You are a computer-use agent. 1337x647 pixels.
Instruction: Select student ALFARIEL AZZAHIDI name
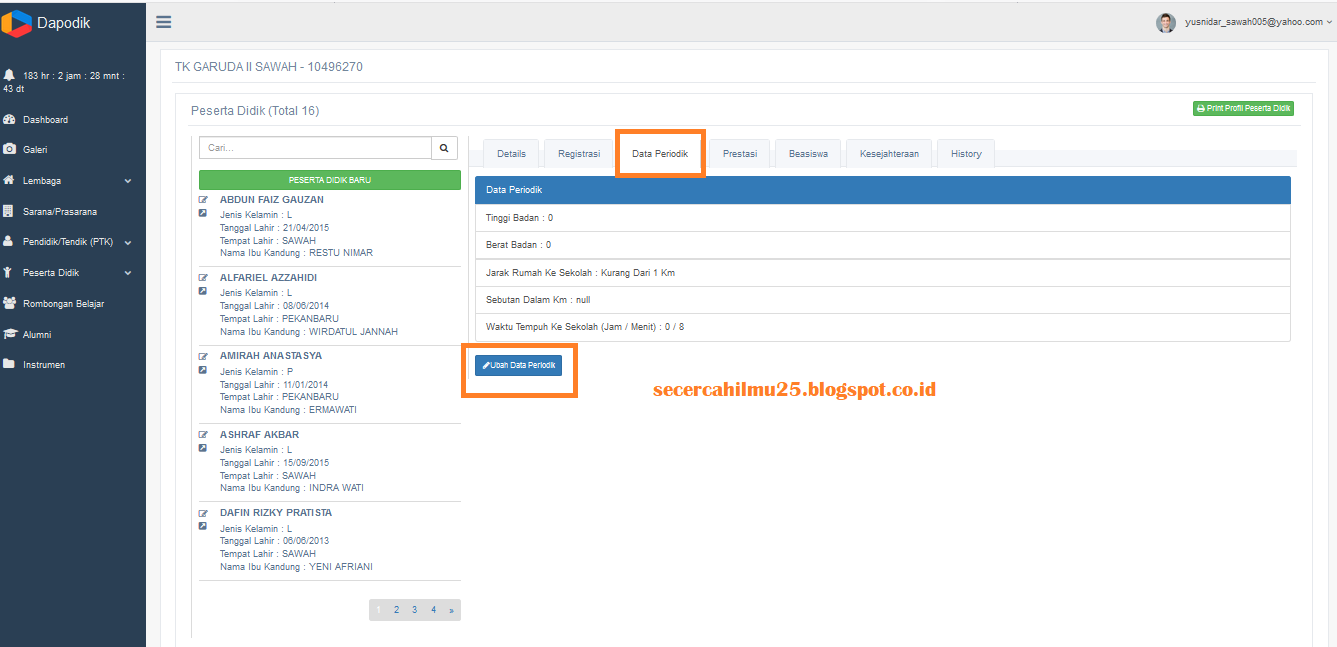[x=268, y=277]
